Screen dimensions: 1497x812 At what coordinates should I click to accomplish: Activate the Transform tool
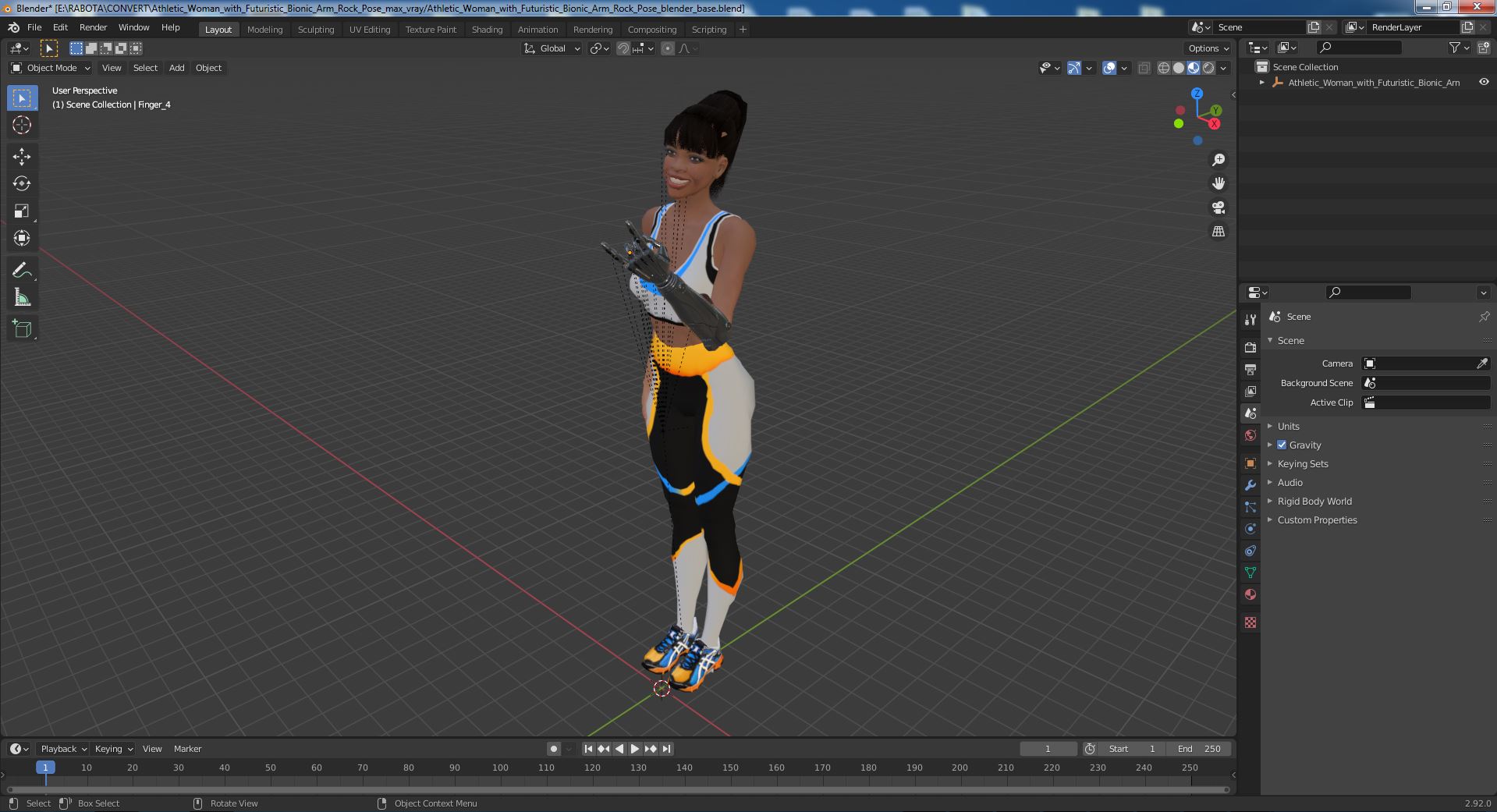(x=22, y=238)
